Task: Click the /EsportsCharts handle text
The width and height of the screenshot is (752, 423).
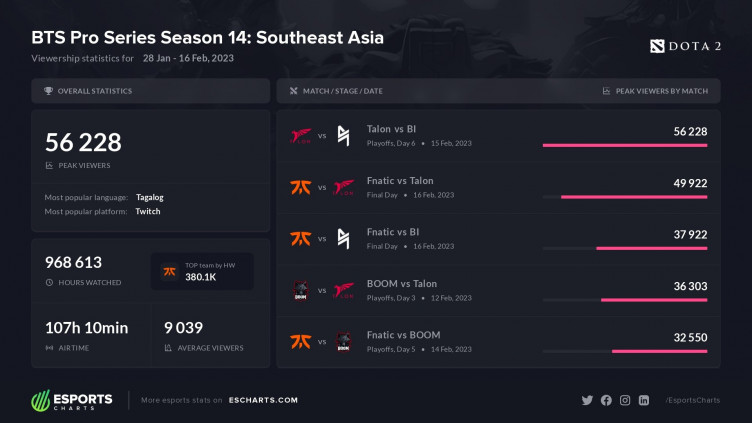Action: point(691,400)
